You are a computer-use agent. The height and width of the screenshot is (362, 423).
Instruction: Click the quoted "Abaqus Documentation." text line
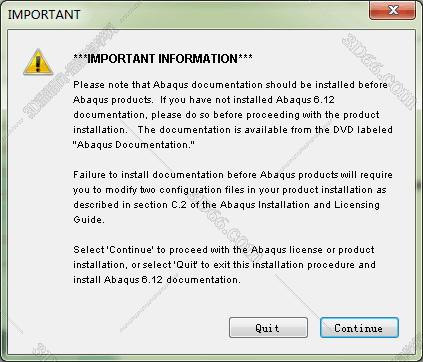point(134,145)
